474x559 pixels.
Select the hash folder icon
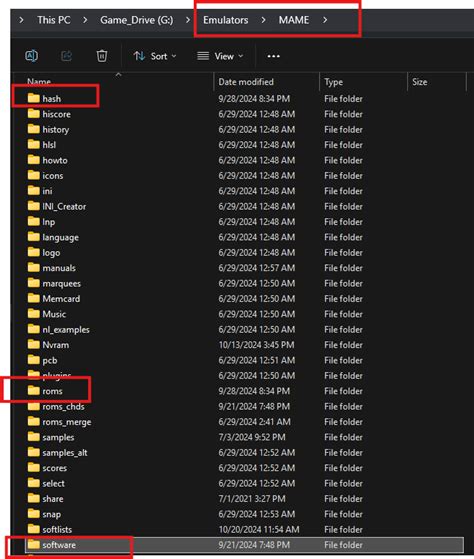(34, 98)
